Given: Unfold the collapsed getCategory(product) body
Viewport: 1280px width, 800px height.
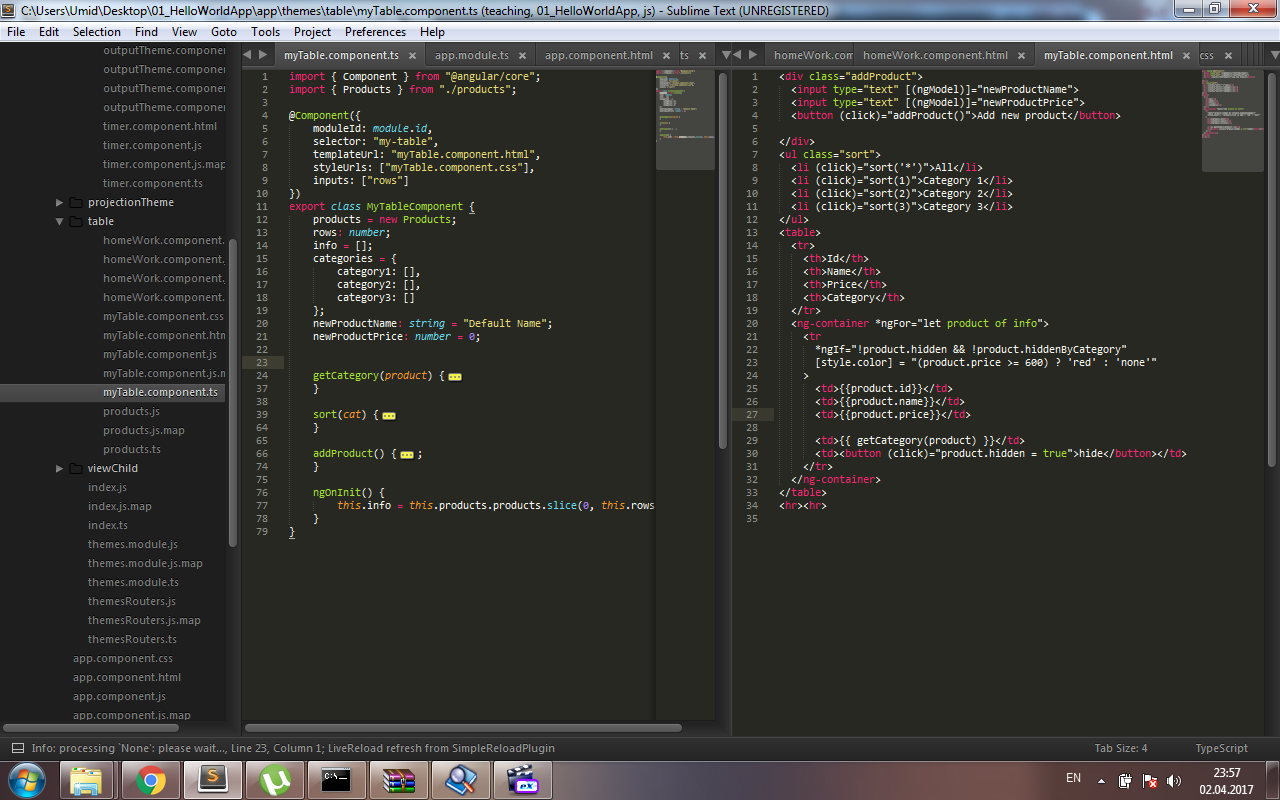Looking at the screenshot, I should [x=455, y=377].
